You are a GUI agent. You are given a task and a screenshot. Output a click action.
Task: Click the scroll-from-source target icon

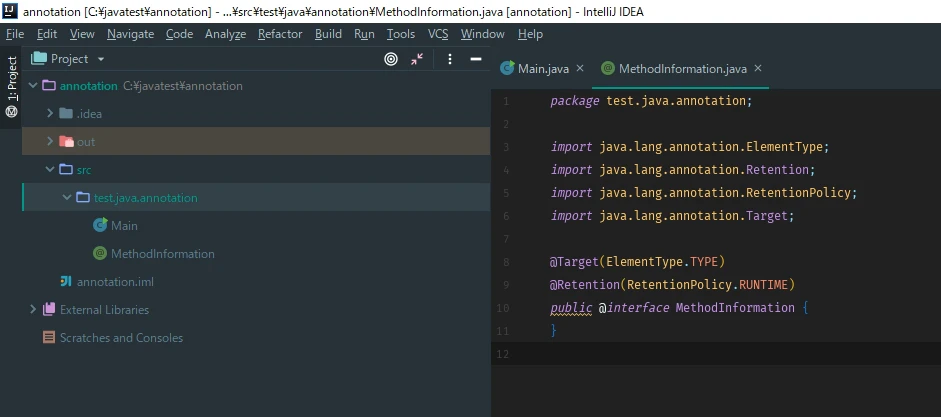[391, 59]
